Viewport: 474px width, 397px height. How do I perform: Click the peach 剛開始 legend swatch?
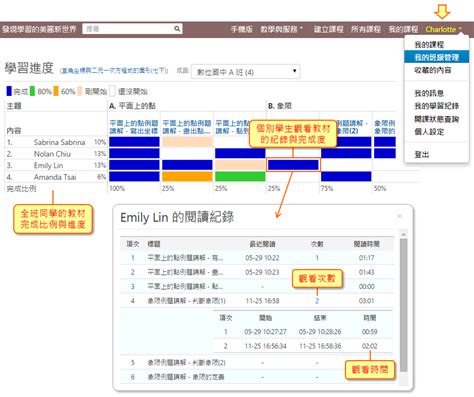79,91
